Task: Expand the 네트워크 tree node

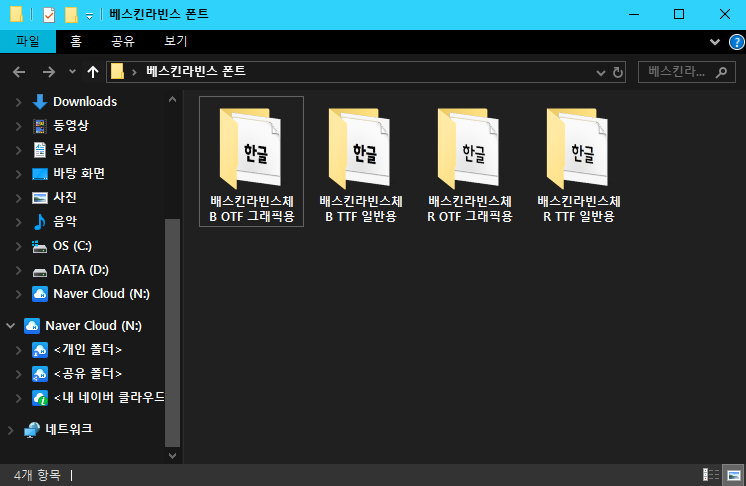Action: point(10,430)
